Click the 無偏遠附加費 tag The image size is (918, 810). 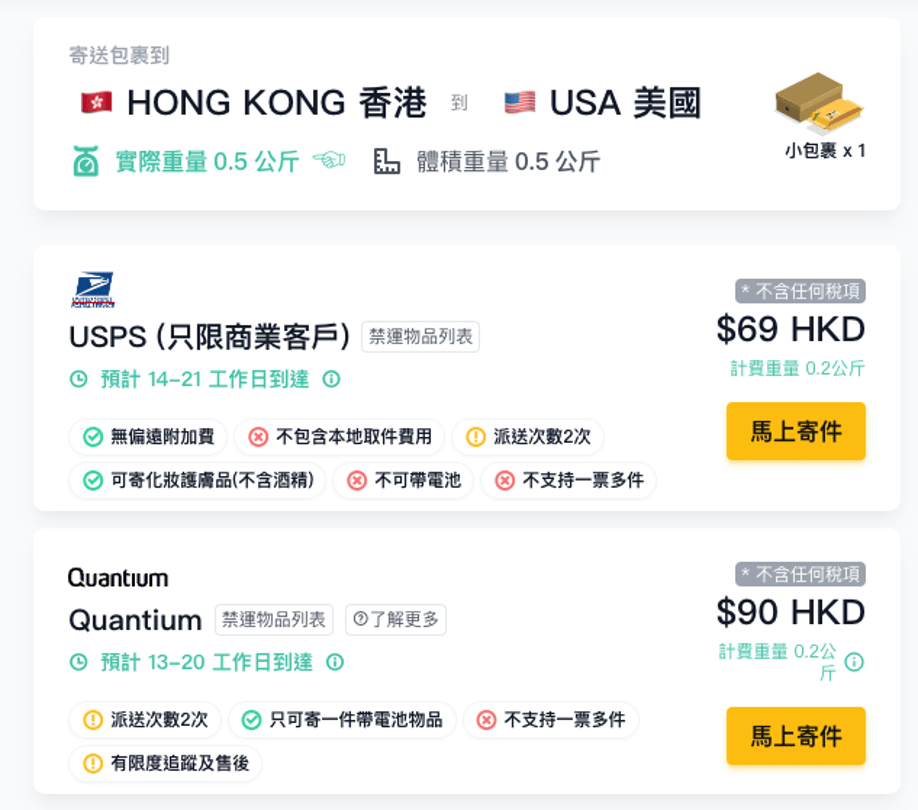click(148, 437)
